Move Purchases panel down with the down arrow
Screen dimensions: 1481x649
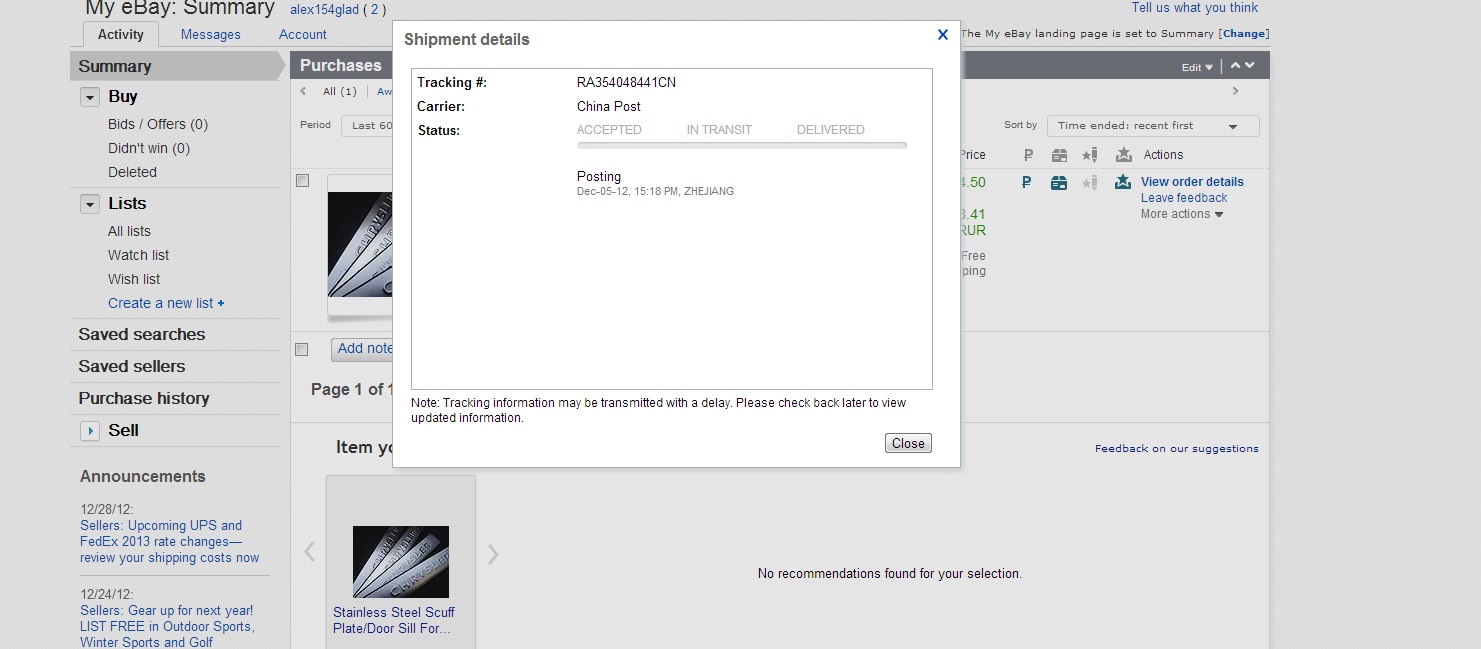pyautogui.click(x=1250, y=66)
